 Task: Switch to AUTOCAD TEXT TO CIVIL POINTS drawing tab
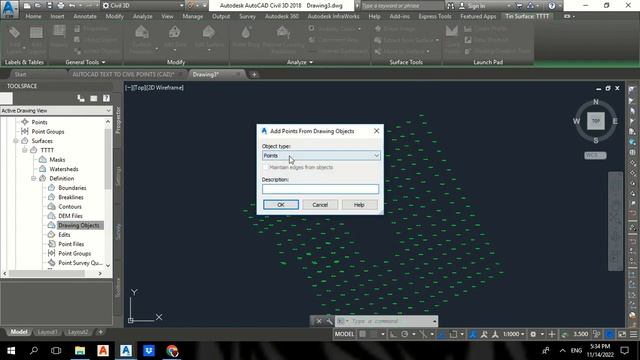[x=123, y=74]
